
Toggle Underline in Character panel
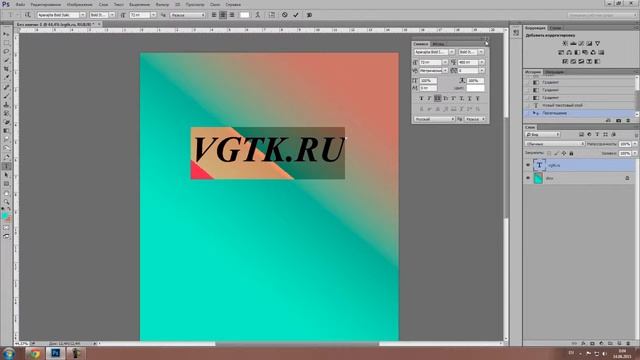tap(469, 98)
